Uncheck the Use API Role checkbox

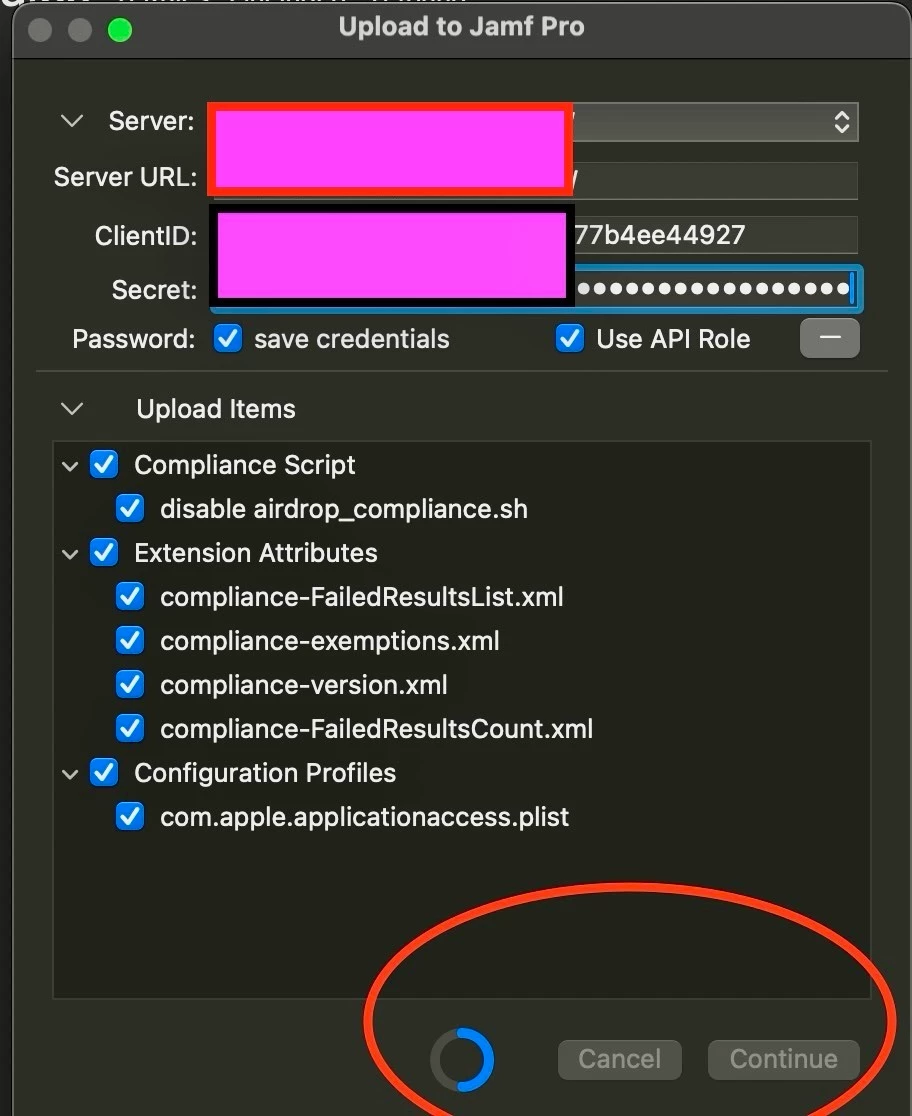click(x=570, y=339)
